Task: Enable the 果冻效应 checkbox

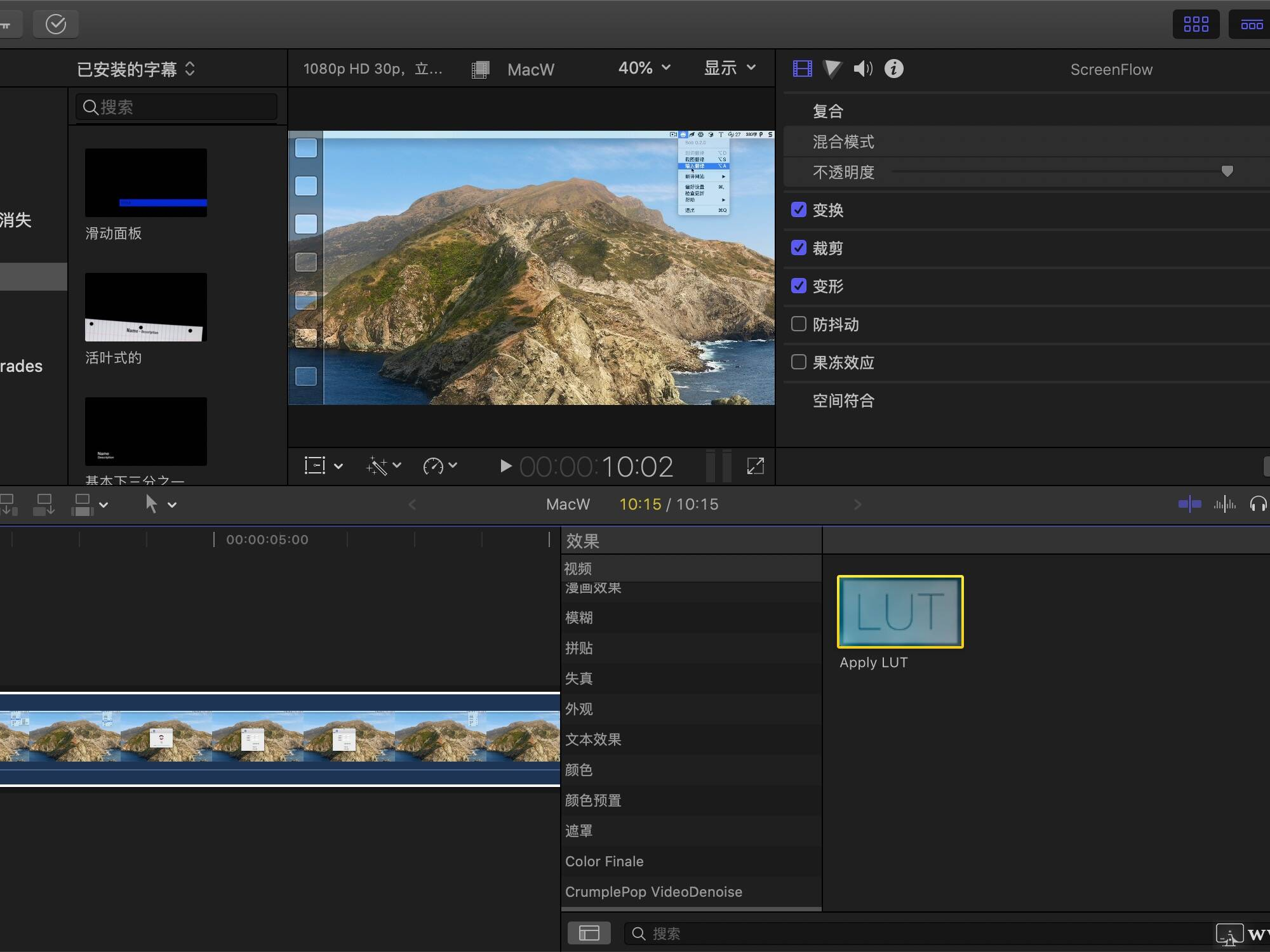Action: 798,362
